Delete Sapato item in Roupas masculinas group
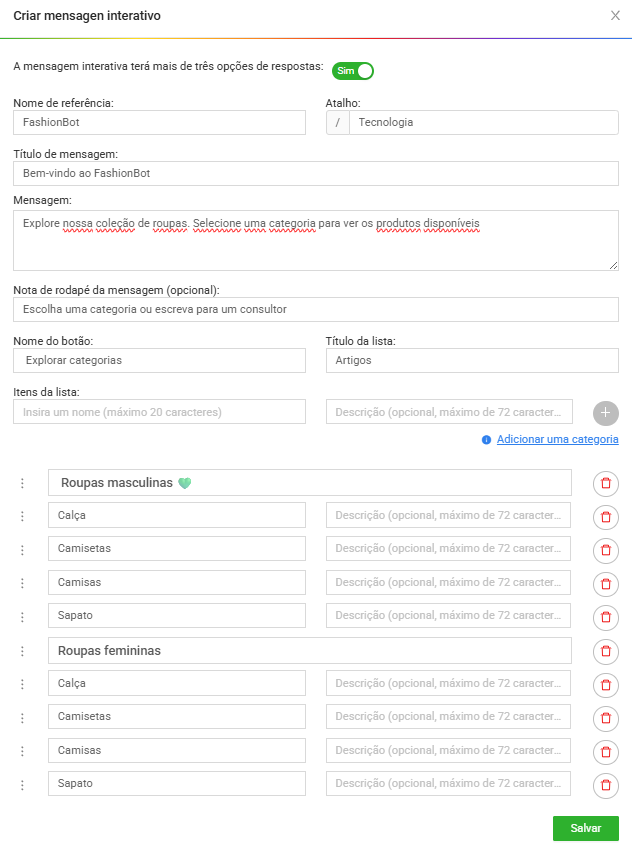This screenshot has width=632, height=847. [606, 617]
